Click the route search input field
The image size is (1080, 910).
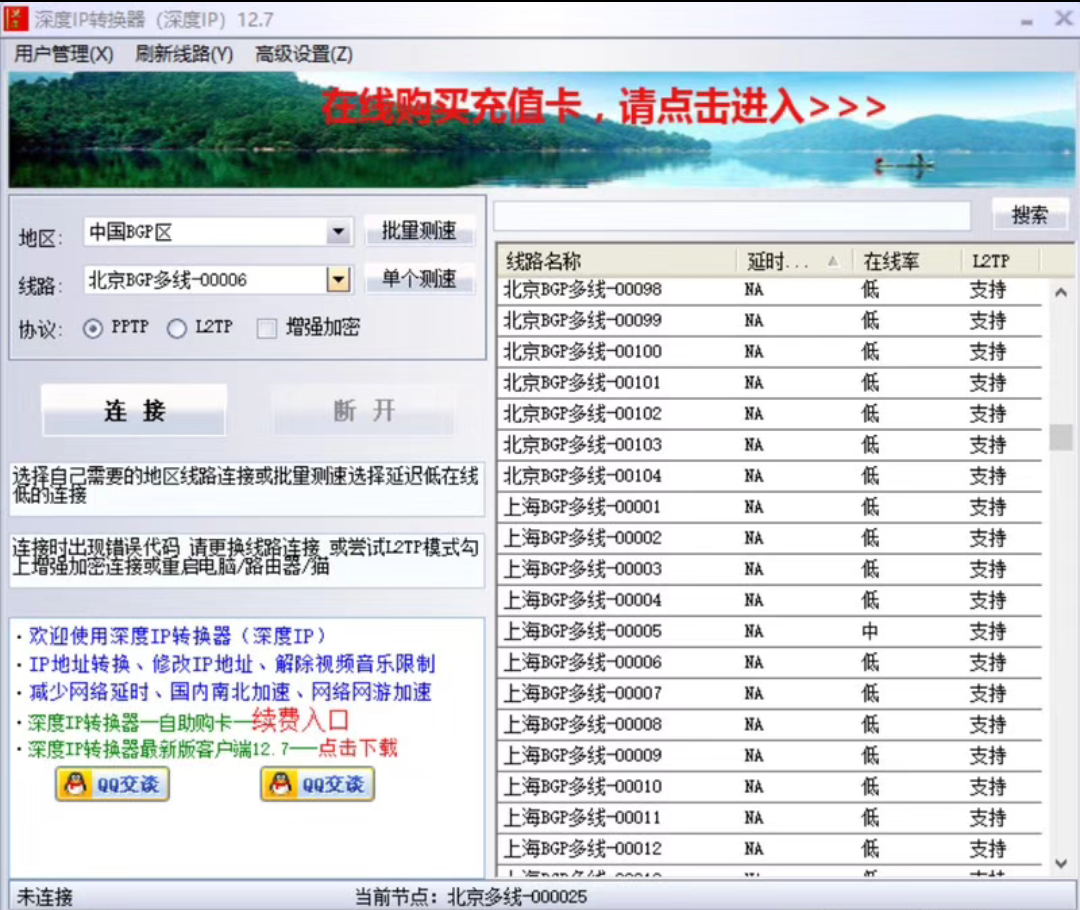[732, 216]
